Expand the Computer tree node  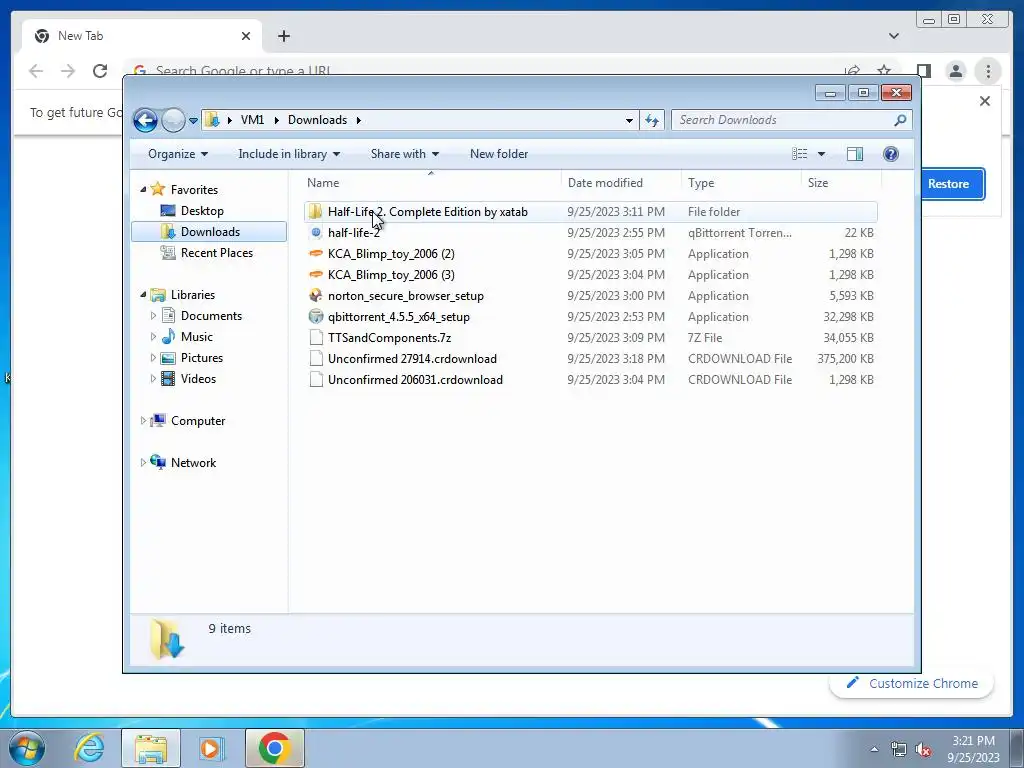pos(143,421)
